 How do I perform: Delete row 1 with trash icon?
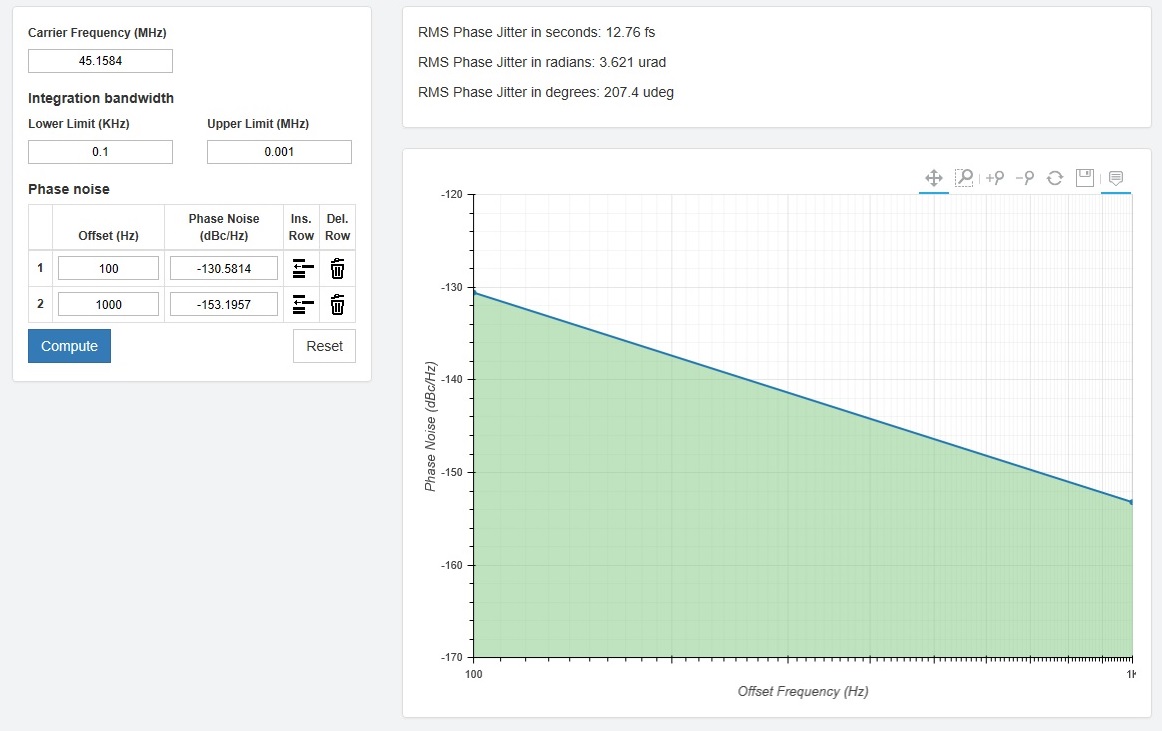tap(337, 268)
